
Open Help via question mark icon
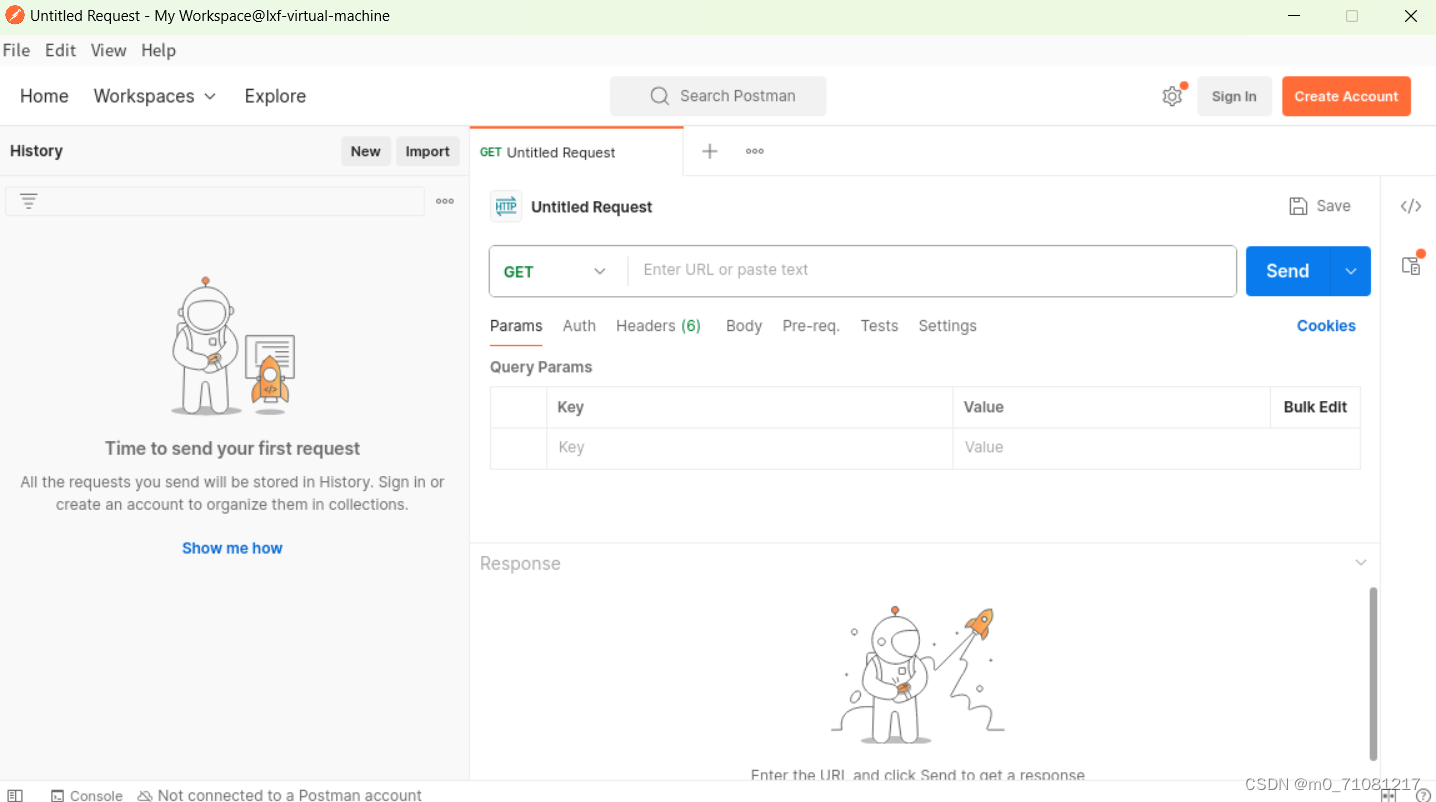tap(1424, 795)
